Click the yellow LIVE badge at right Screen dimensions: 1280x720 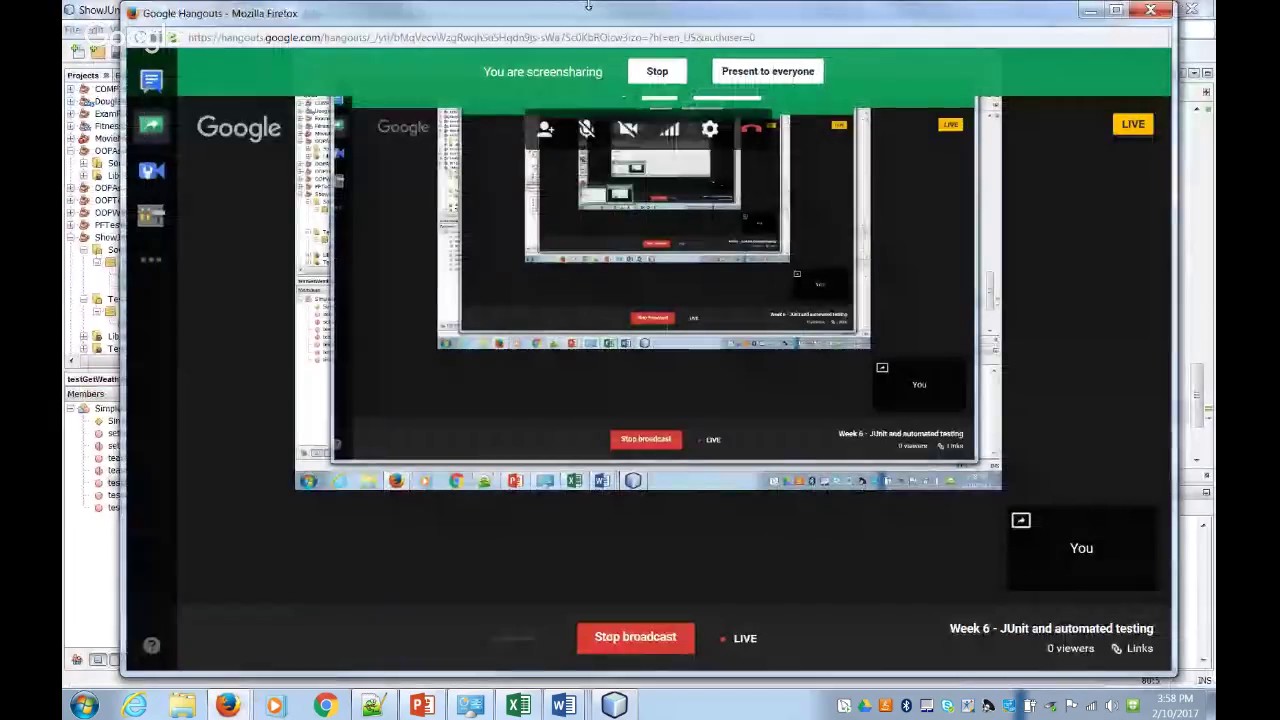click(x=1133, y=124)
